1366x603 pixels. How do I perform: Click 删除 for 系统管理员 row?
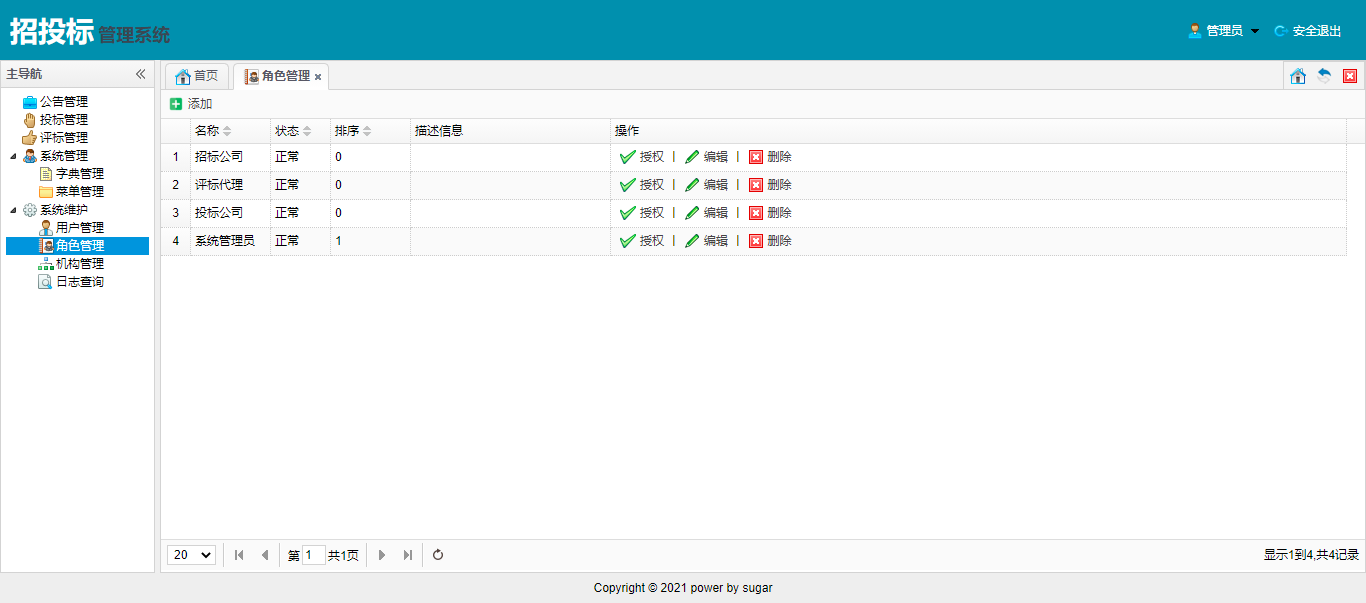click(770, 241)
